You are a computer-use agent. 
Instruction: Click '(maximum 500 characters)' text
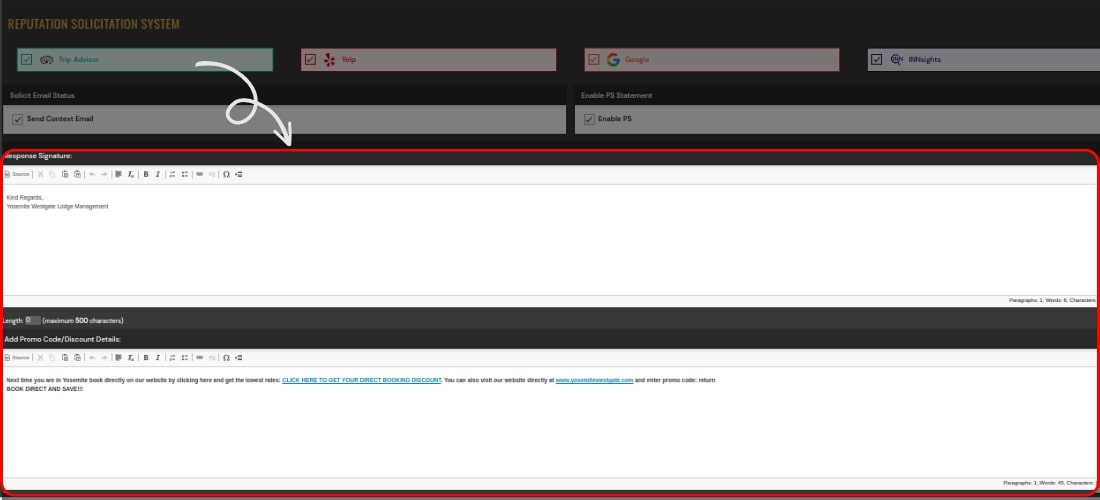pos(83,320)
